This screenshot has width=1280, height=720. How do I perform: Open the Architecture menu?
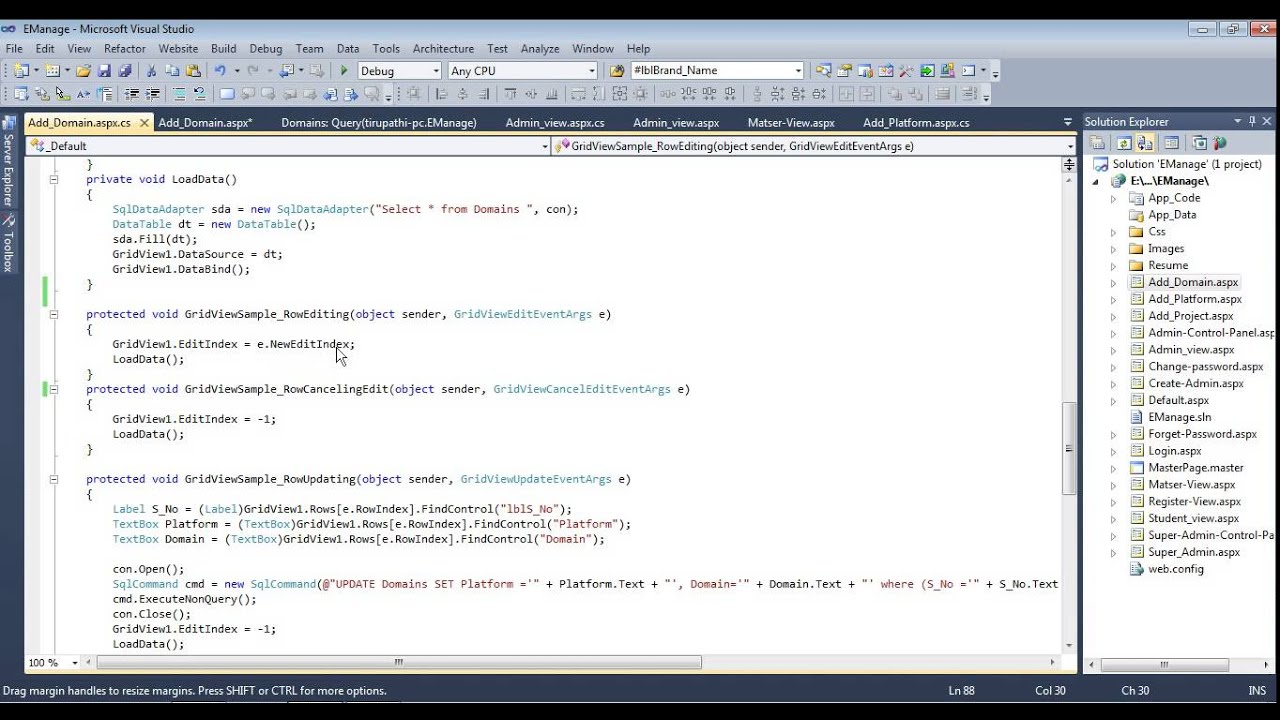443,48
